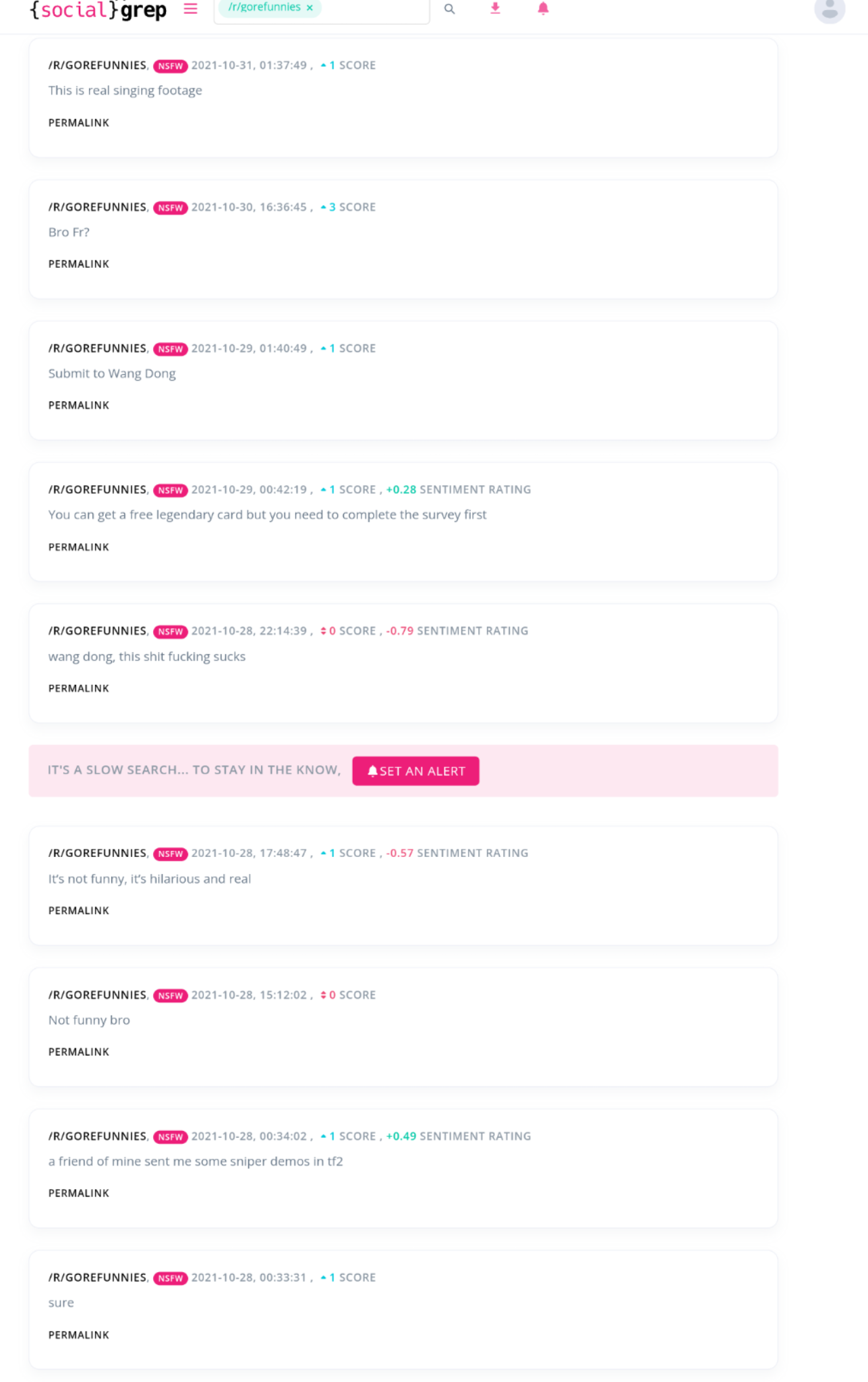Open permalink for the 'sure' comment

79,1335
